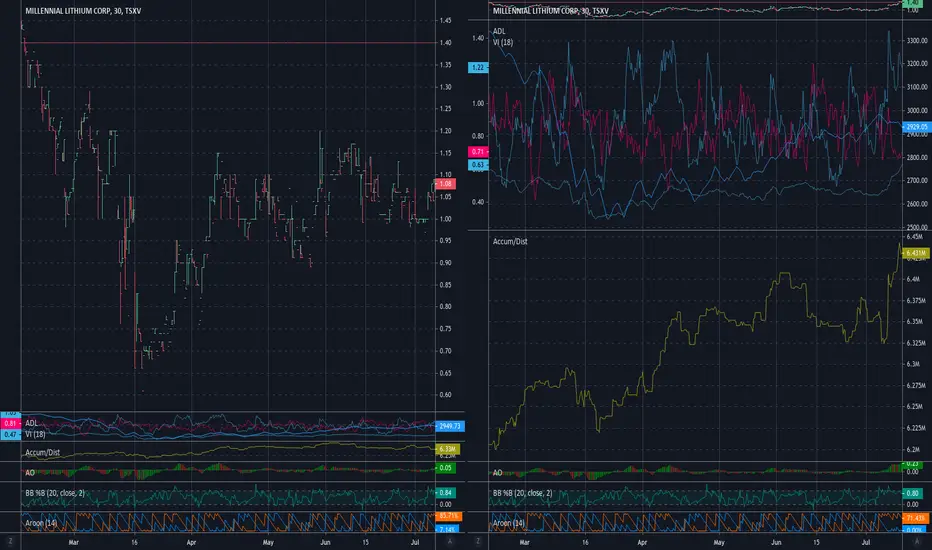Viewport: 932px width, 550px height.
Task: Click the Z timezone button on right chart
Action: pos(478,542)
